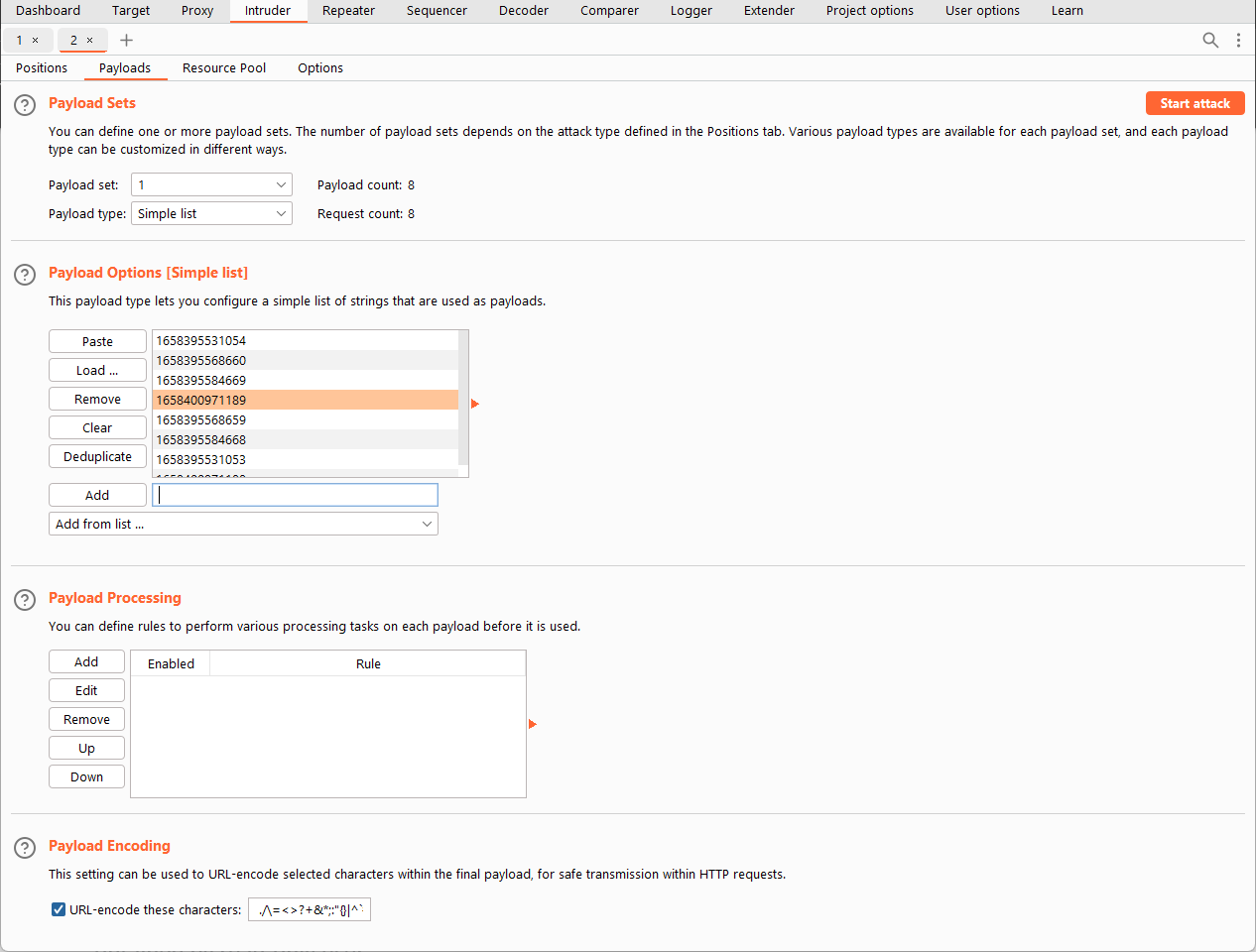Close Intruder tab 1
This screenshot has height=952, width=1256.
click(x=35, y=41)
